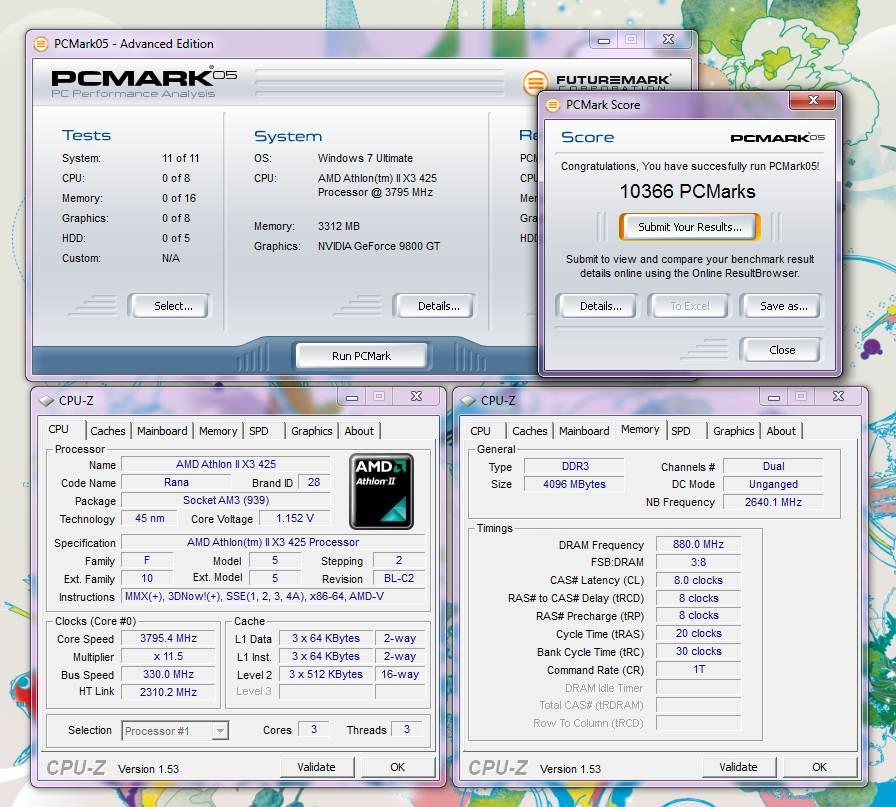Screen dimensions: 896x807
Task: Open Graphics tab in left CPU-Z
Action: [x=311, y=431]
